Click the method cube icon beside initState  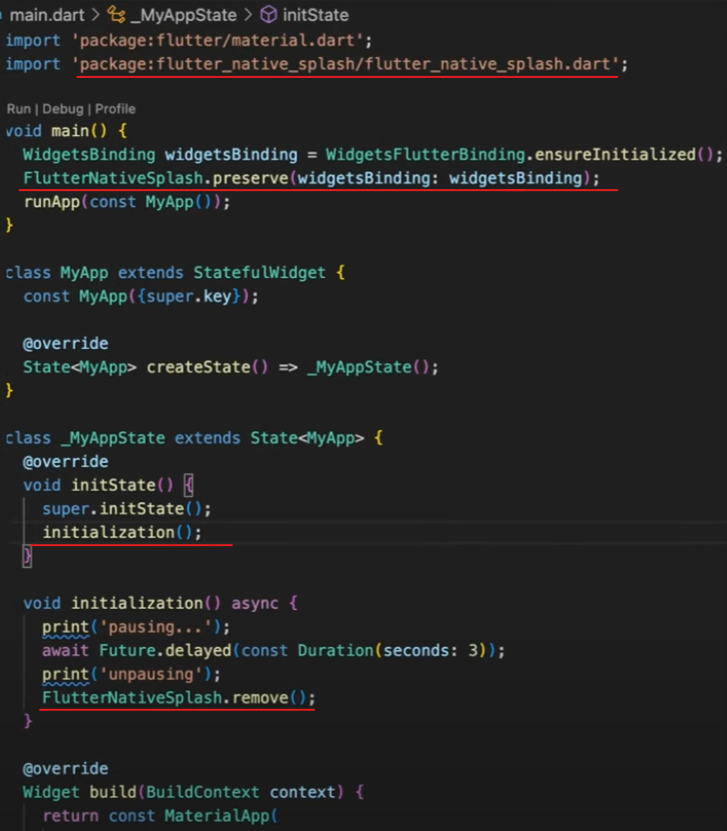pos(269,15)
